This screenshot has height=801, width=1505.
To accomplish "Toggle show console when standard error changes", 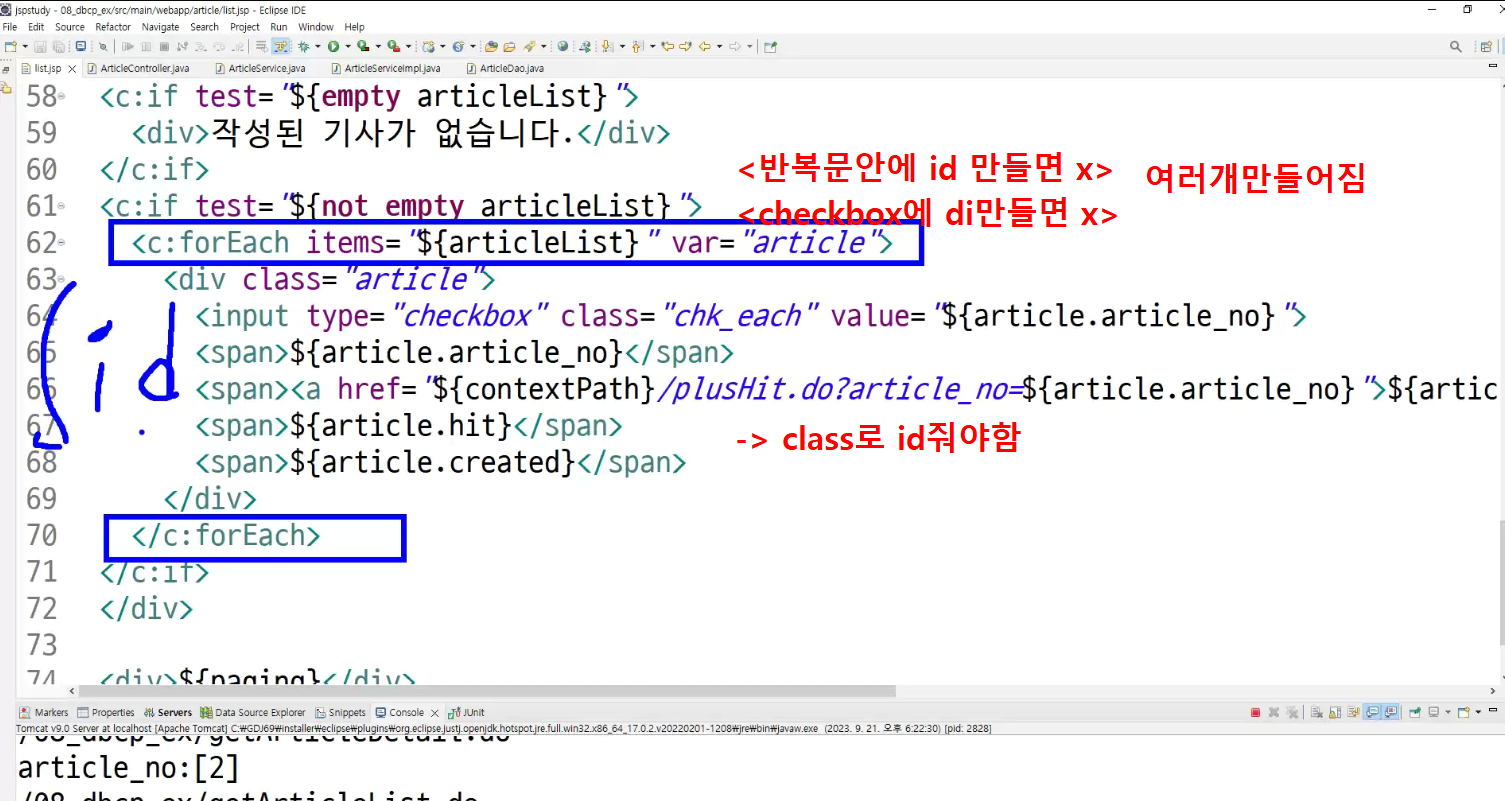I will [1391, 712].
